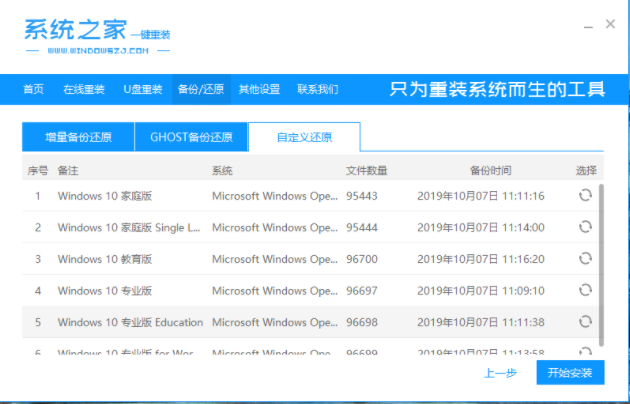Viewport: 630px width, 404px height.
Task: Choose restore icon for Windows 10 专业版
Action: (585, 291)
